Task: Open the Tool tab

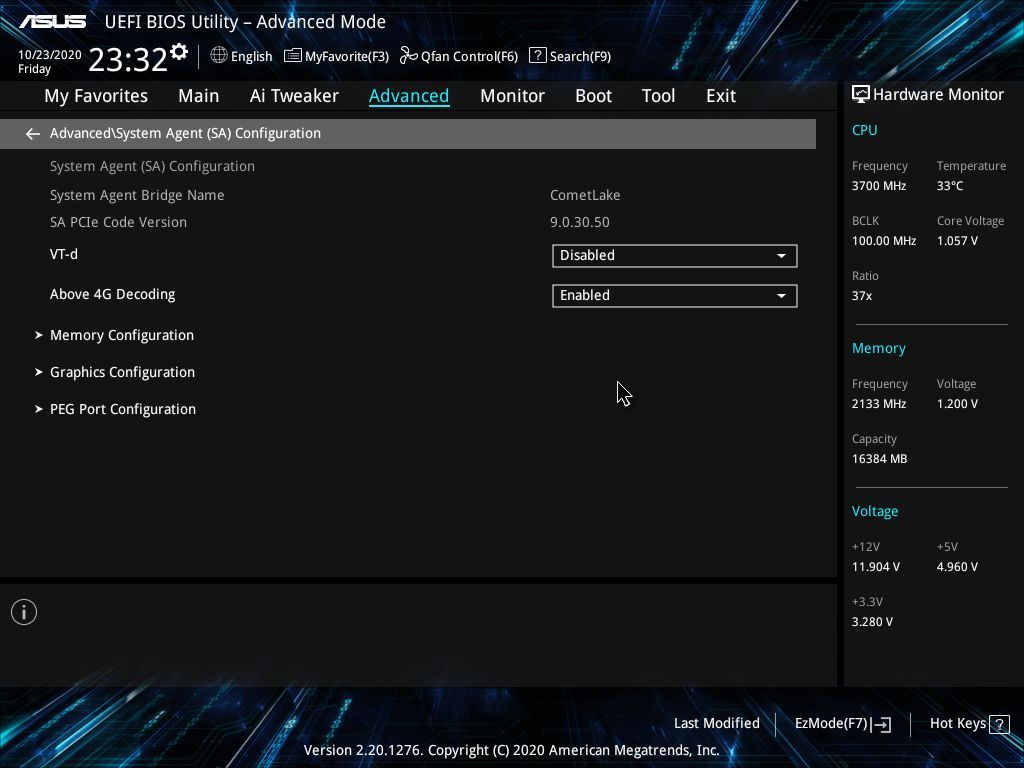Action: pyautogui.click(x=658, y=96)
